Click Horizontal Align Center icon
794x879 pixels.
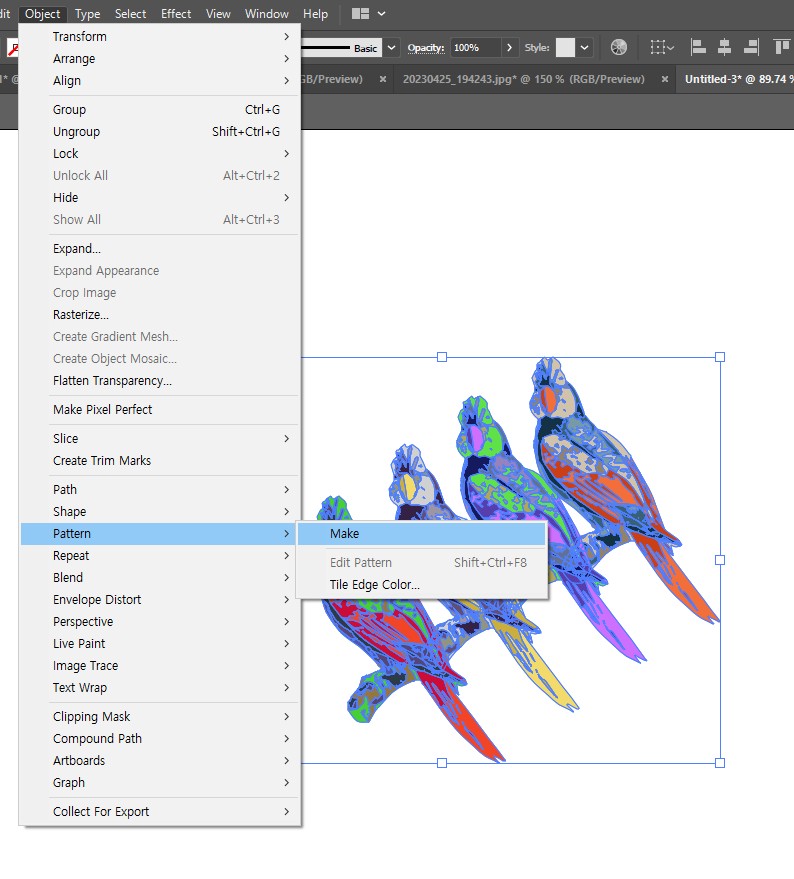(724, 48)
